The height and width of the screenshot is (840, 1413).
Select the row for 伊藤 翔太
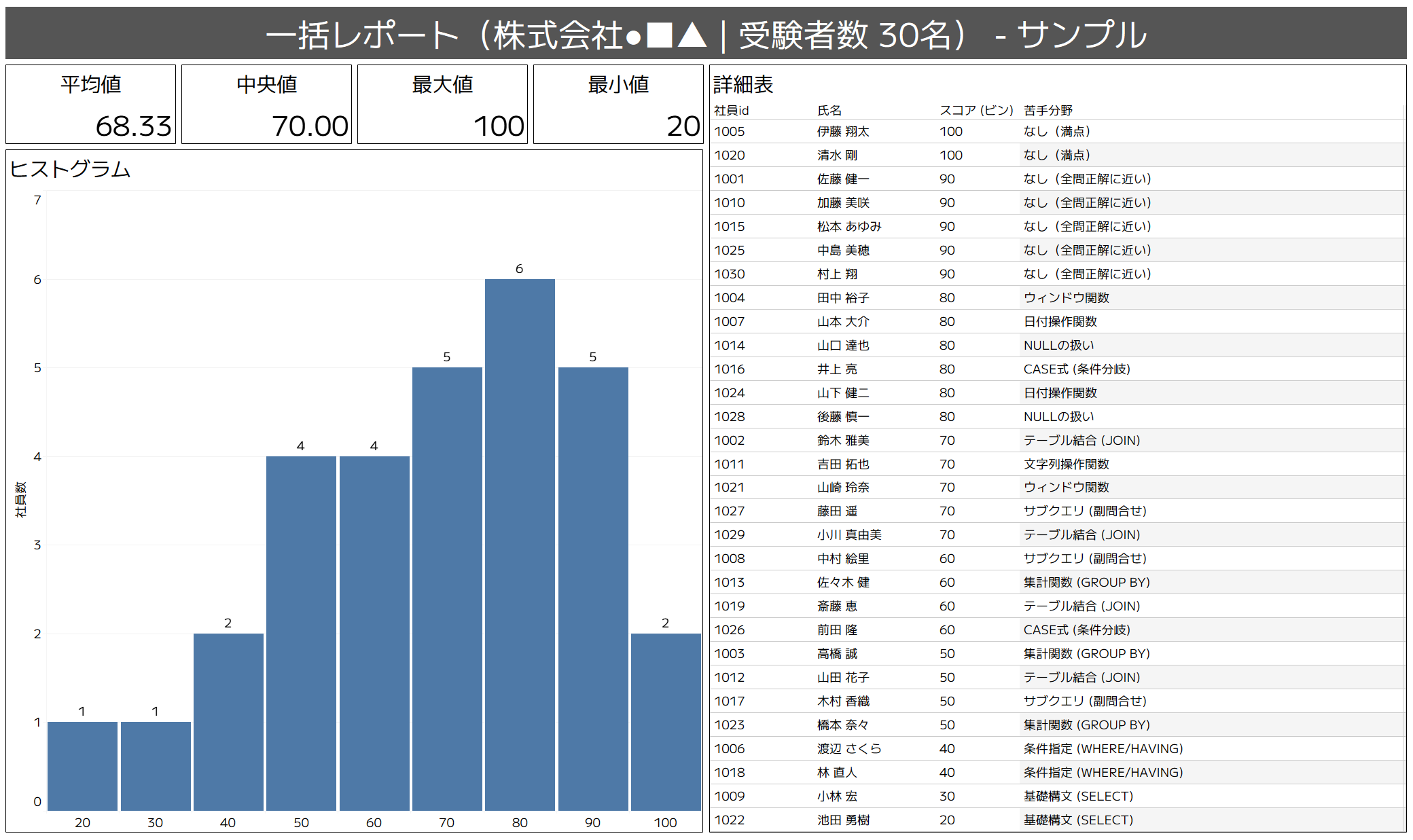842,131
